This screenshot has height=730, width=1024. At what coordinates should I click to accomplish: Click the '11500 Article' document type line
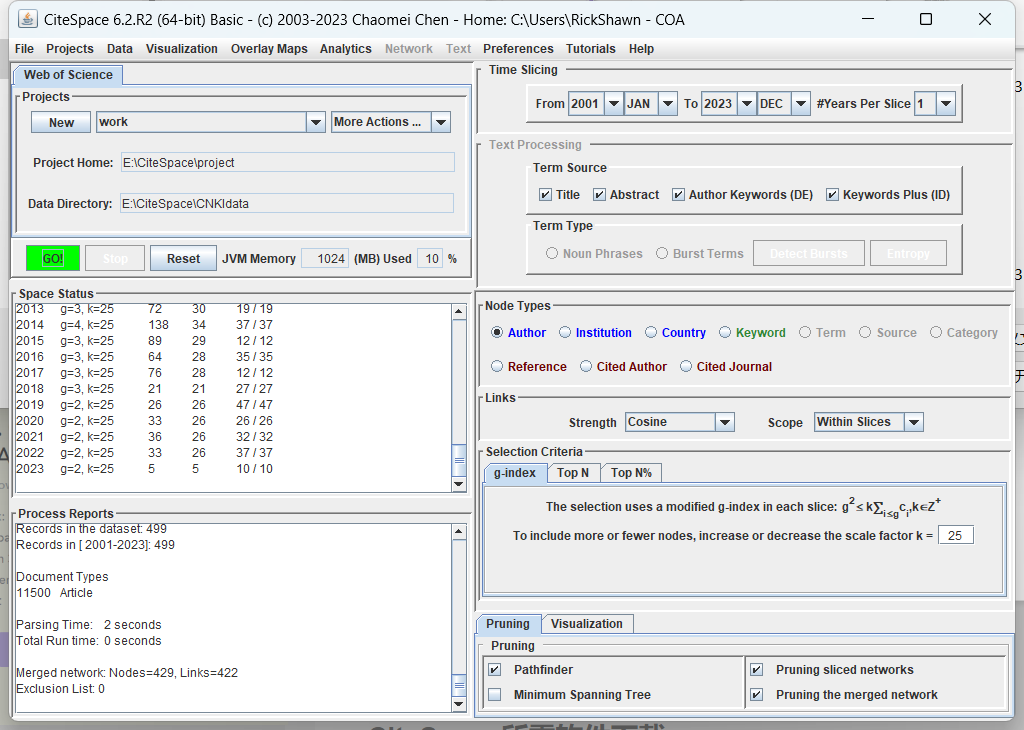54,593
